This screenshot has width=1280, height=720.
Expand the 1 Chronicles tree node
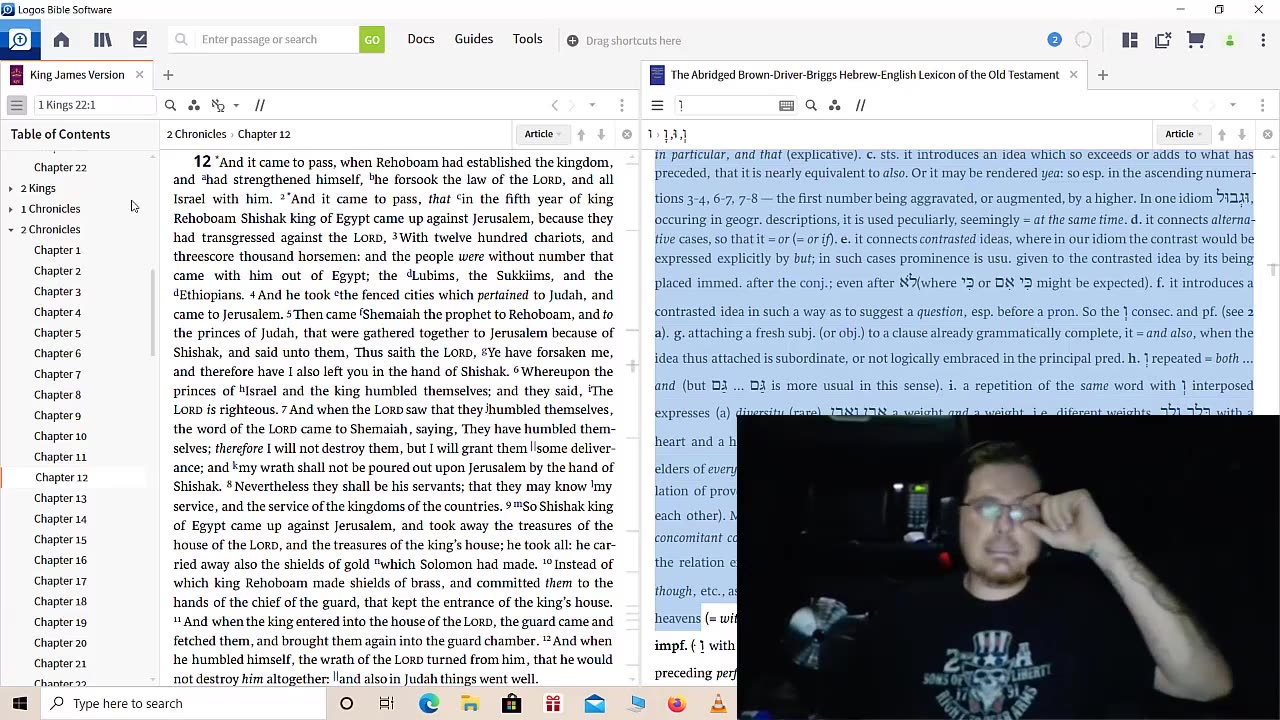(10, 209)
